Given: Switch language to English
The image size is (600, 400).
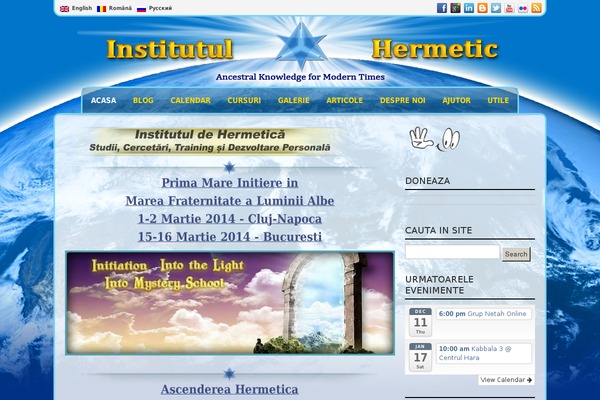Looking at the screenshot, I should point(82,8).
